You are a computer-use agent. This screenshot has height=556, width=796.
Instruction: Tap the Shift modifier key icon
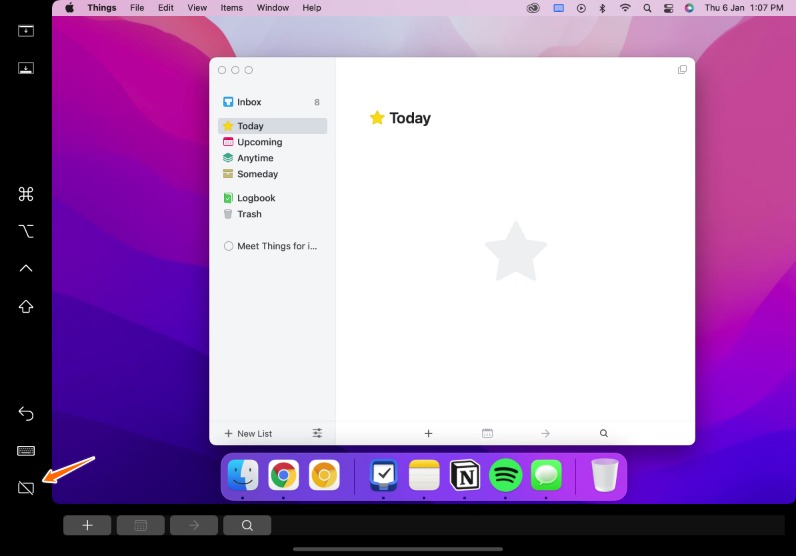click(x=26, y=307)
